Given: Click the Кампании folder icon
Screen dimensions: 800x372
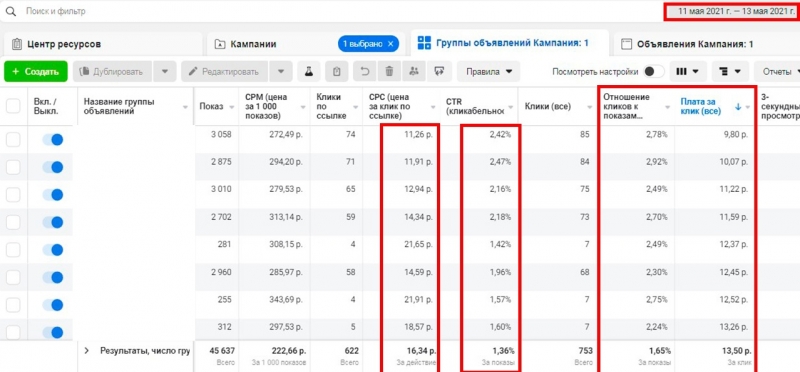Looking at the screenshot, I should [x=220, y=44].
